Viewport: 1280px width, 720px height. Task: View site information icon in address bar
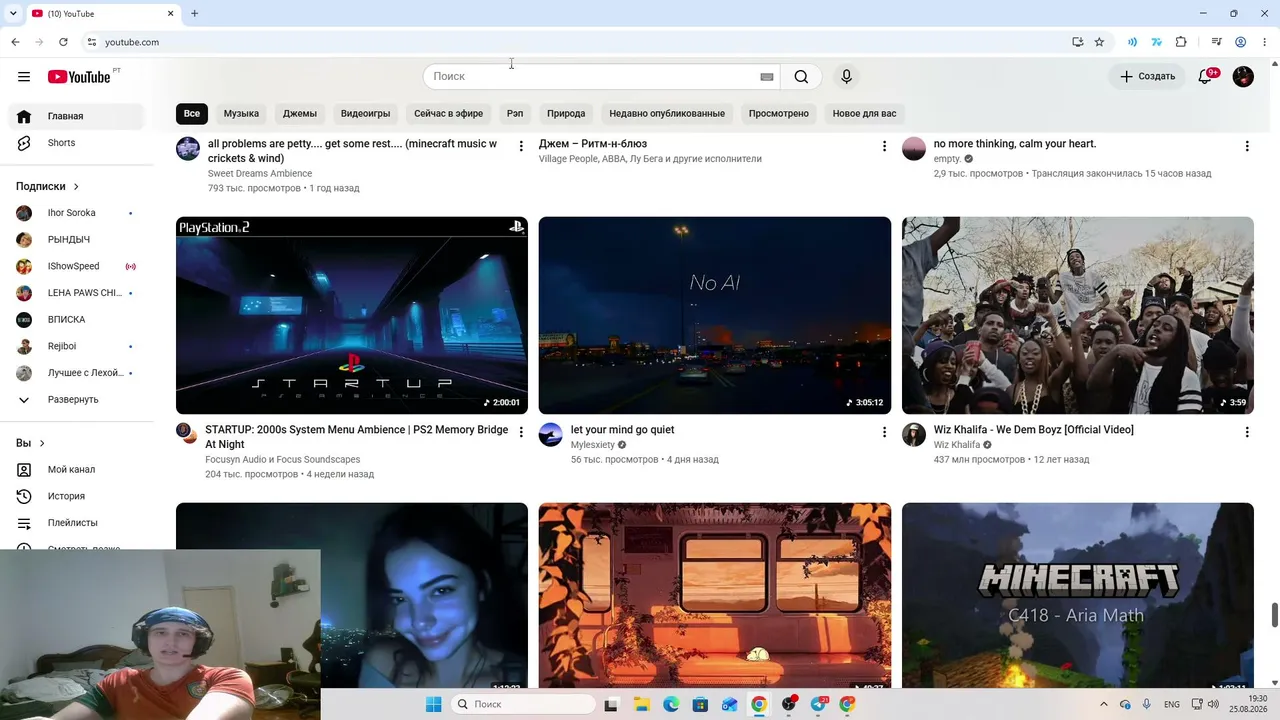point(91,42)
